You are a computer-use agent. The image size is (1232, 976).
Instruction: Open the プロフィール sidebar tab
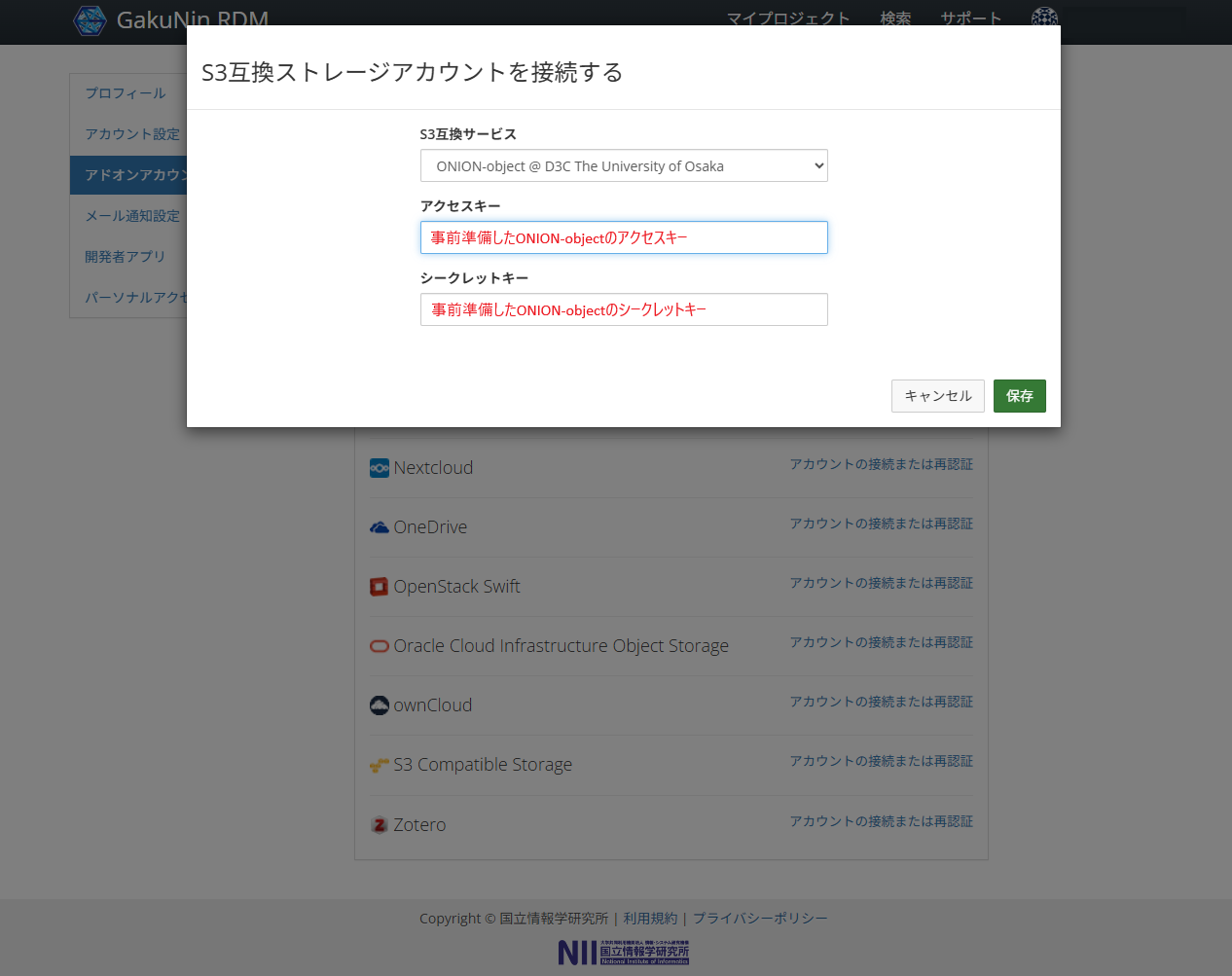(126, 93)
